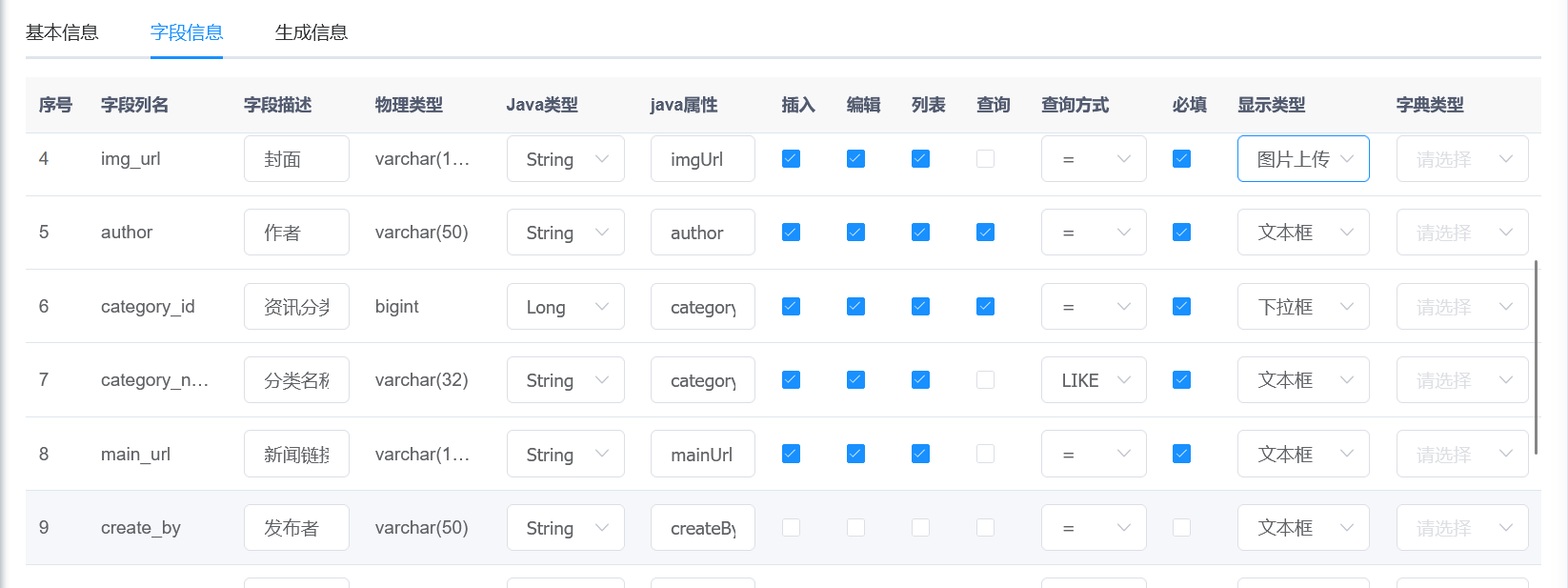Viewport: 1568px width, 588px height.
Task: Check 列表 checkbox for create_by row
Action: (920, 528)
